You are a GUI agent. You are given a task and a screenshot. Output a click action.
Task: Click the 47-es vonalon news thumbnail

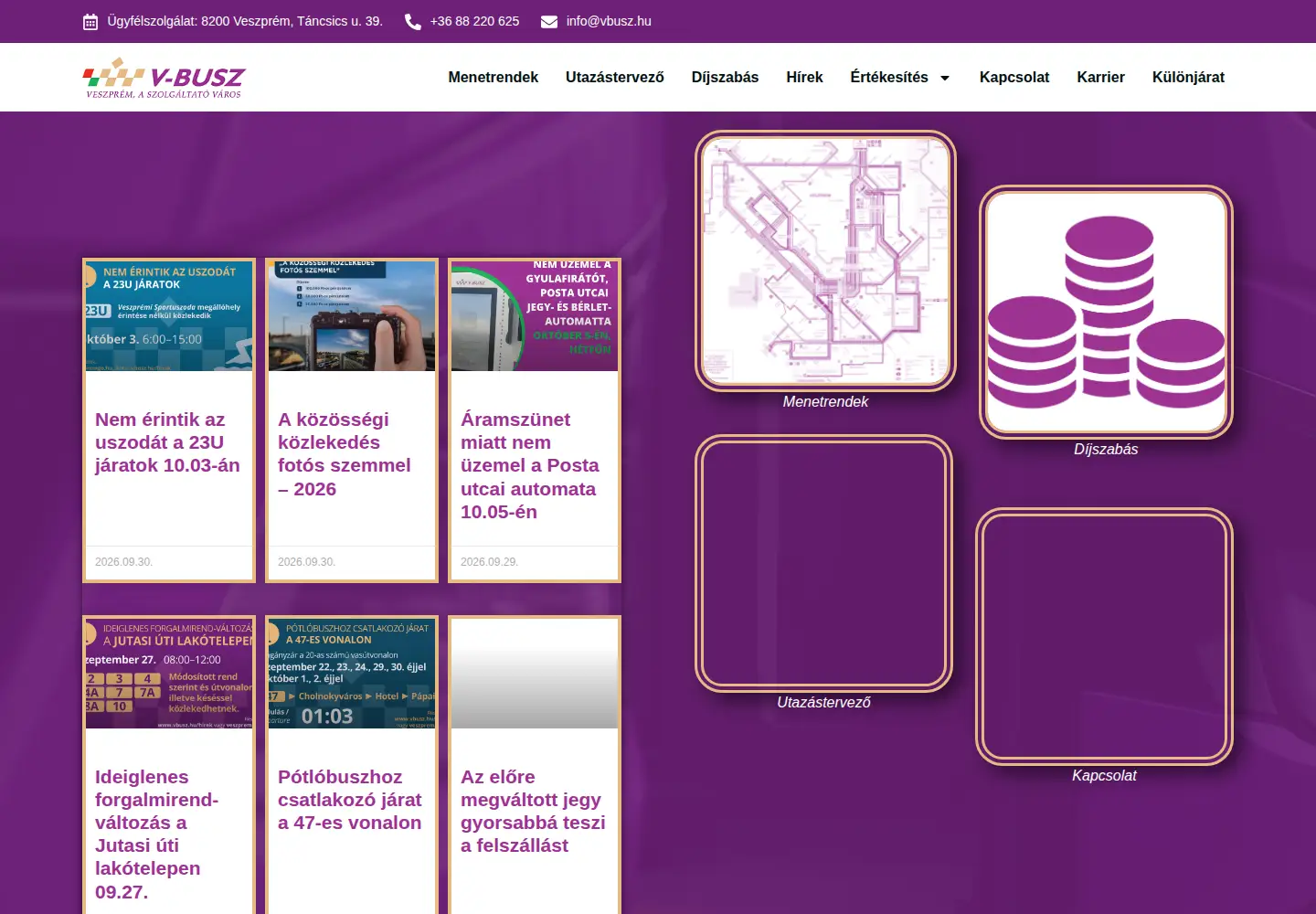point(352,674)
